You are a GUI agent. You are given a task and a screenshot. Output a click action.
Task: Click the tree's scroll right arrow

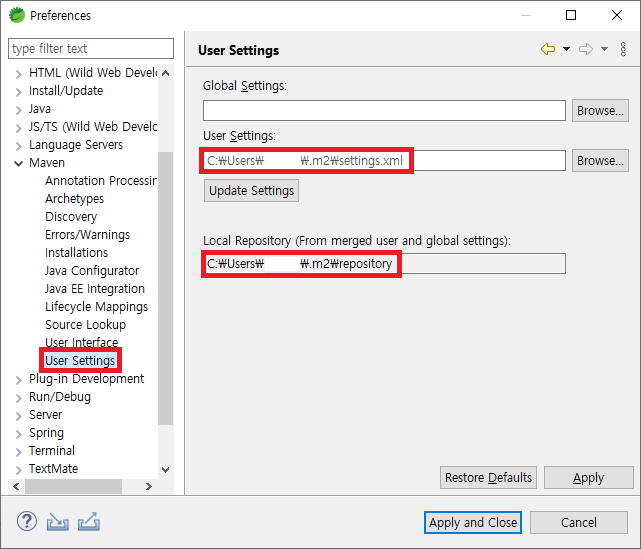[x=149, y=486]
